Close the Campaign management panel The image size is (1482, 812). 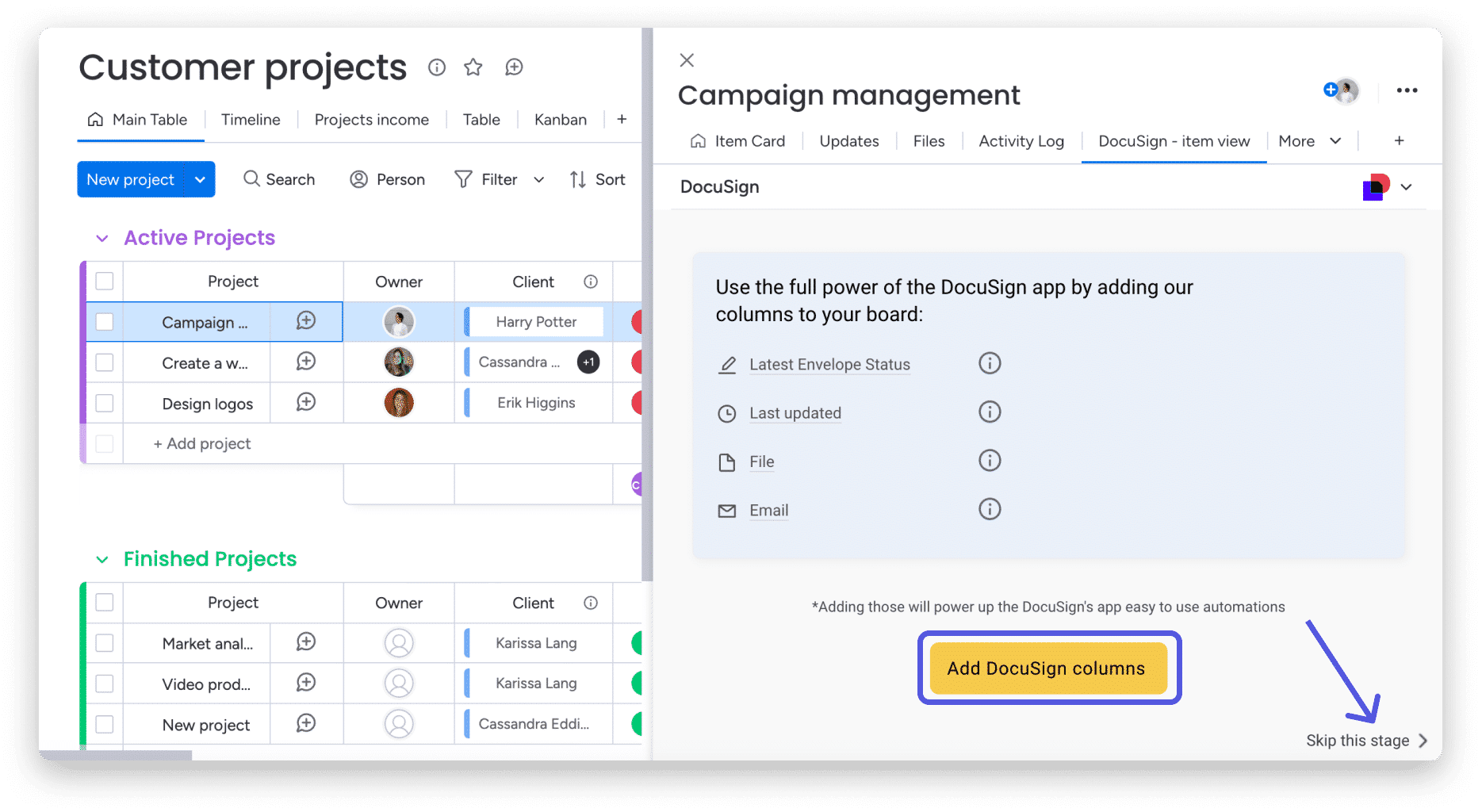pos(687,59)
